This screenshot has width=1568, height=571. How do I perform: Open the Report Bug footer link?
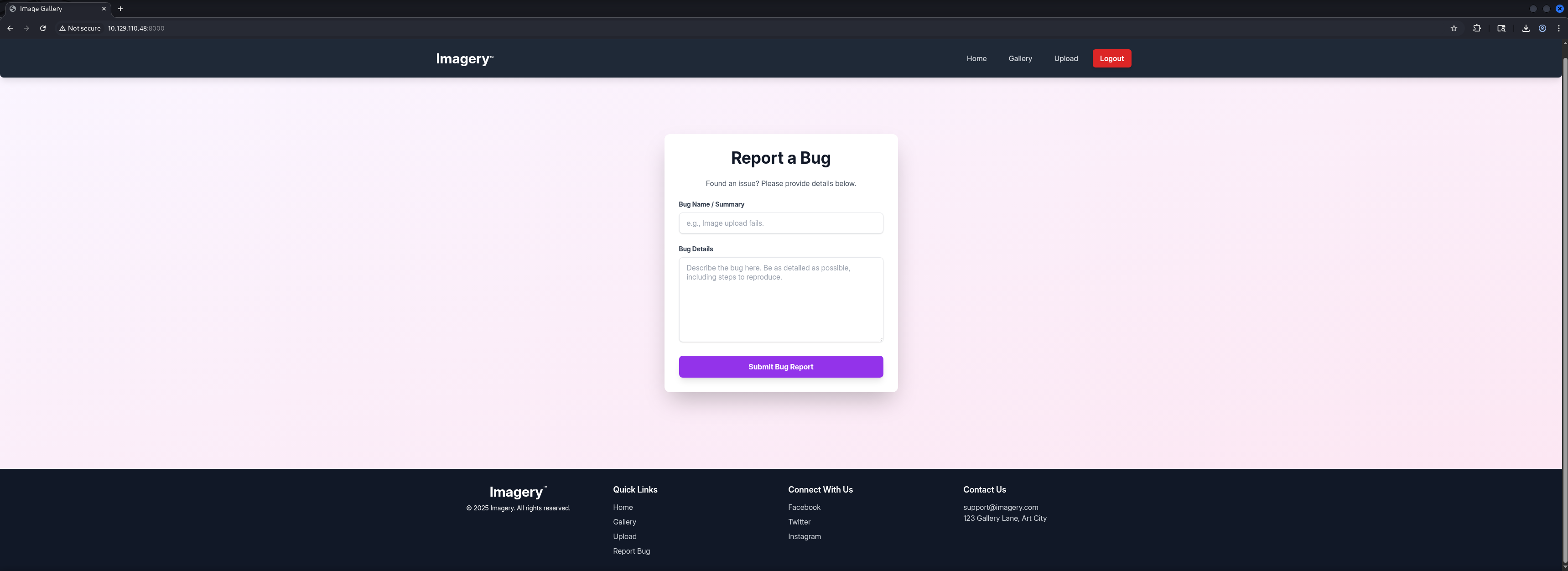click(631, 551)
